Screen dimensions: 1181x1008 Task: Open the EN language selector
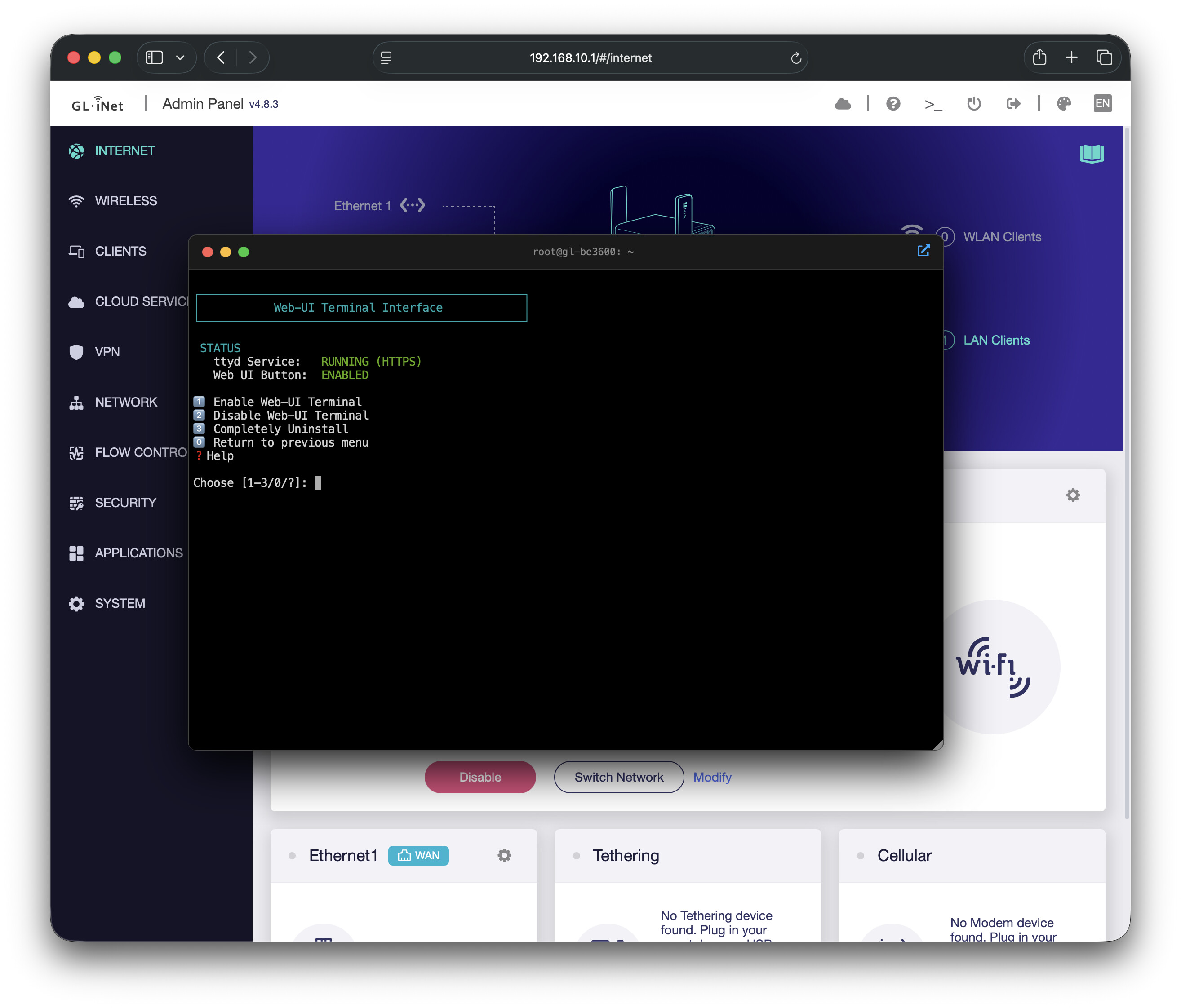(1102, 104)
